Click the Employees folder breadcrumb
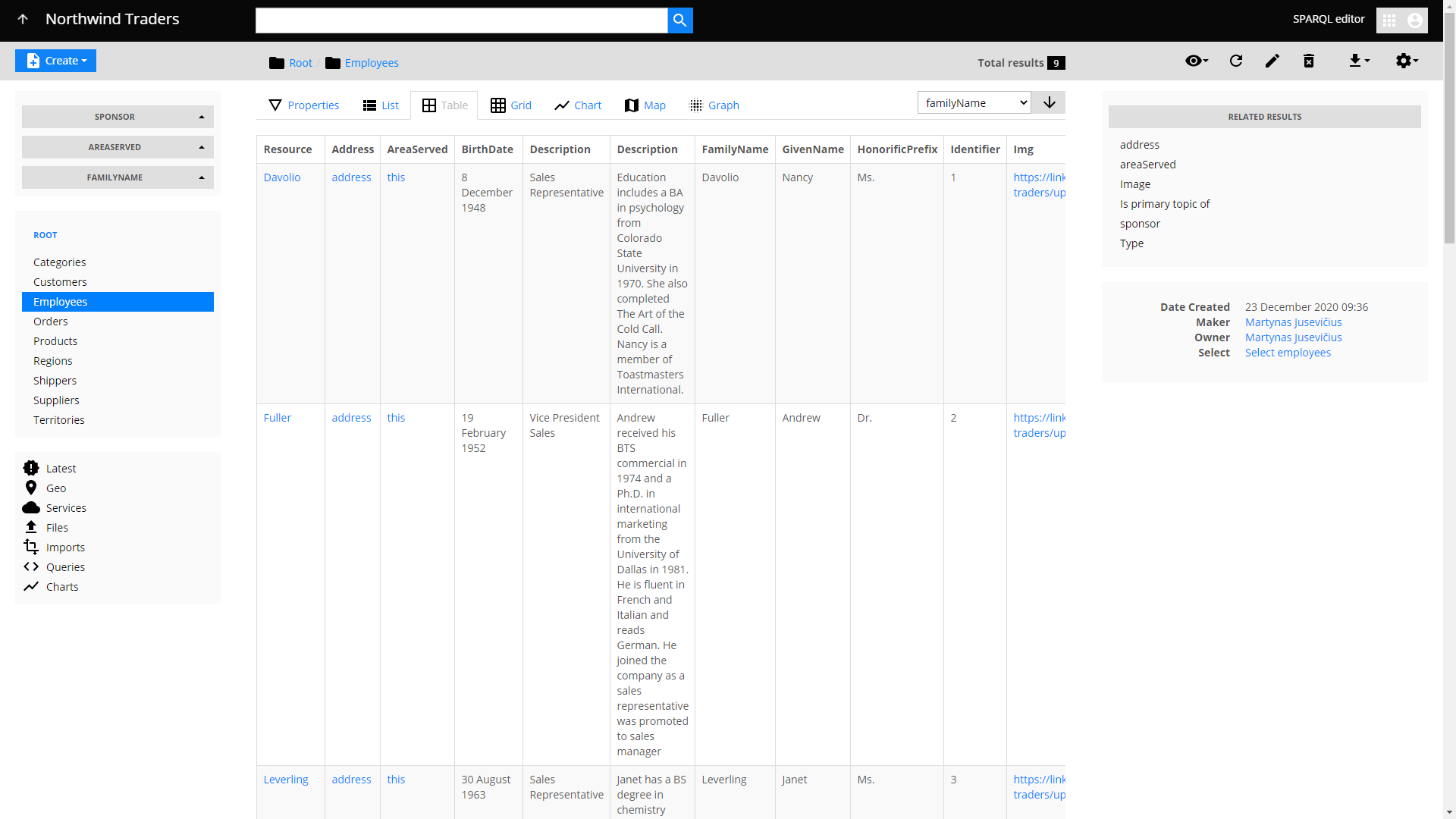1456x819 pixels. (x=362, y=63)
